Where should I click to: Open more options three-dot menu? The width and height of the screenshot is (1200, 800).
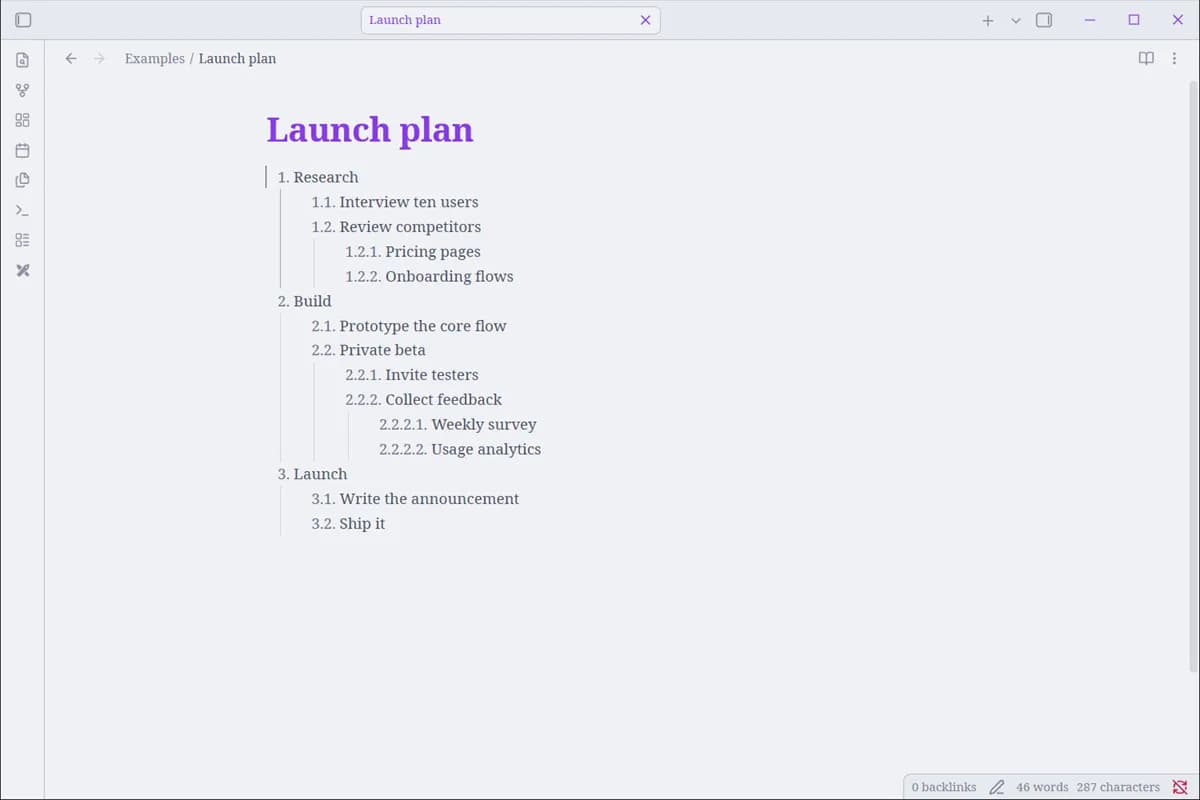(1174, 58)
